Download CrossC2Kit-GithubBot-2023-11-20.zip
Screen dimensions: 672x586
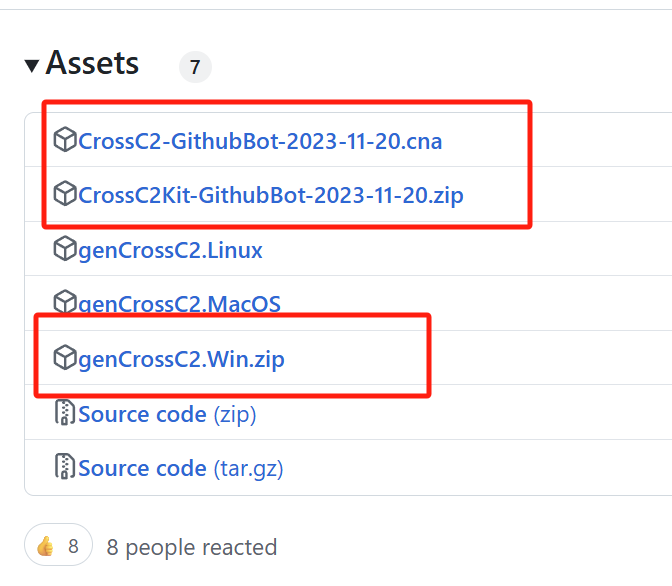coord(270,195)
